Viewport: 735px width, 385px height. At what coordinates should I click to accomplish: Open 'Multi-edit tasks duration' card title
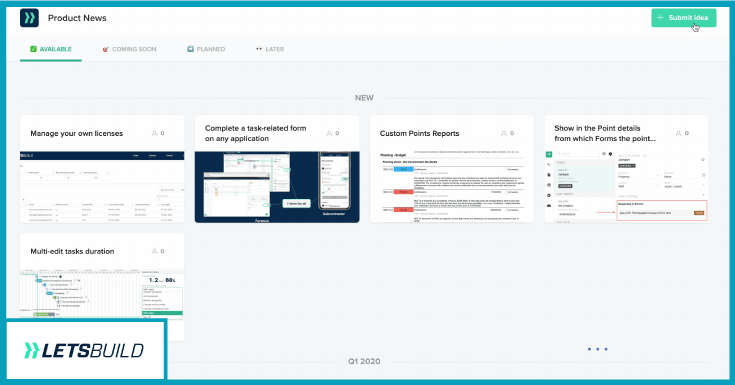click(x=72, y=251)
